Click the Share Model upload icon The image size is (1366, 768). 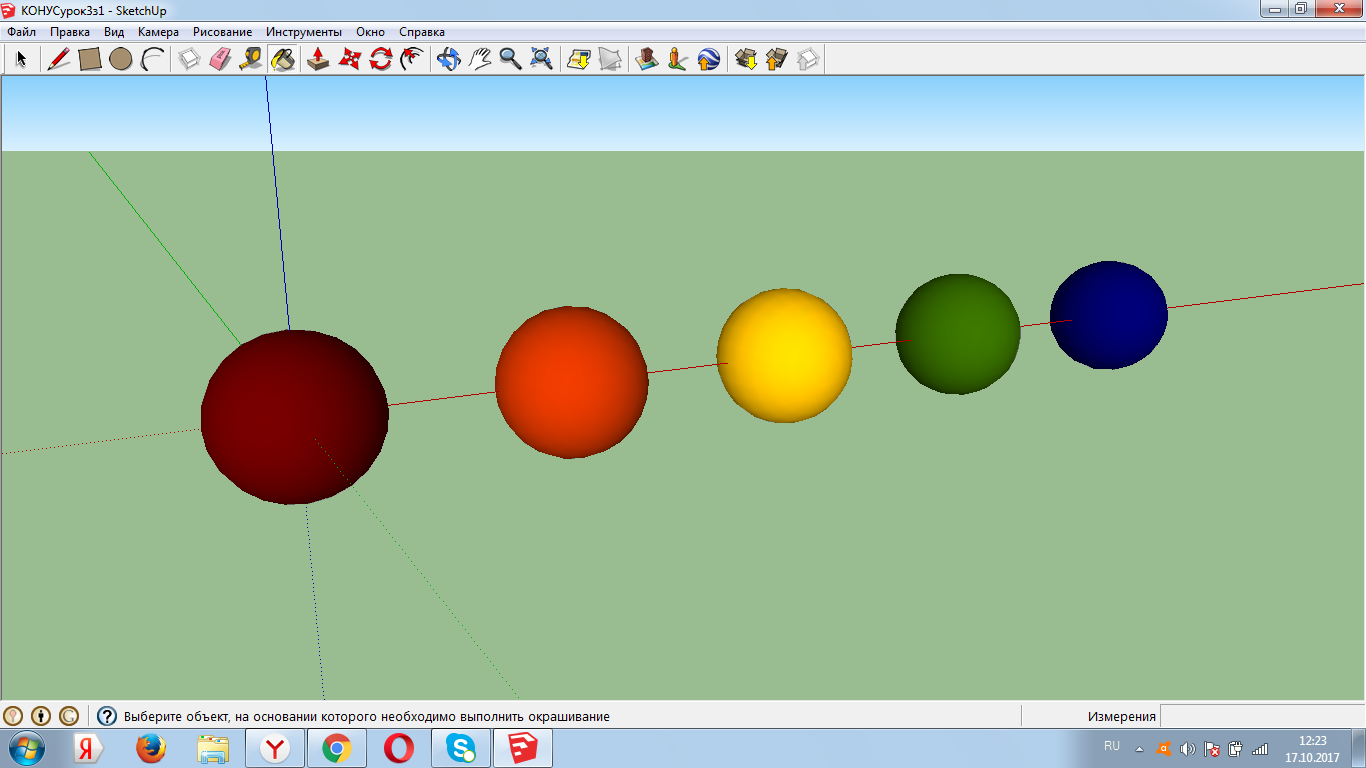point(777,59)
